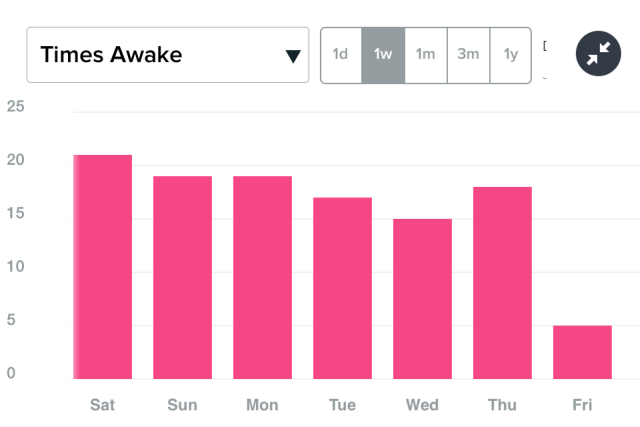Click the Tuesday bar
The width and height of the screenshot is (640, 427).
click(342, 288)
